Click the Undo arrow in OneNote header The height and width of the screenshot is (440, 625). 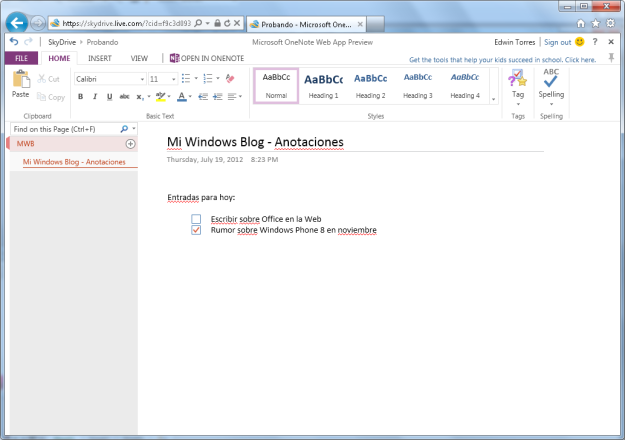14,41
